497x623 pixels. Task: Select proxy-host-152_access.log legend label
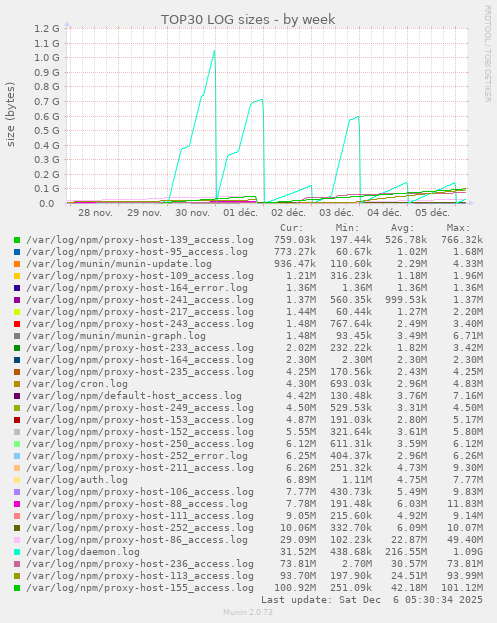pos(140,432)
